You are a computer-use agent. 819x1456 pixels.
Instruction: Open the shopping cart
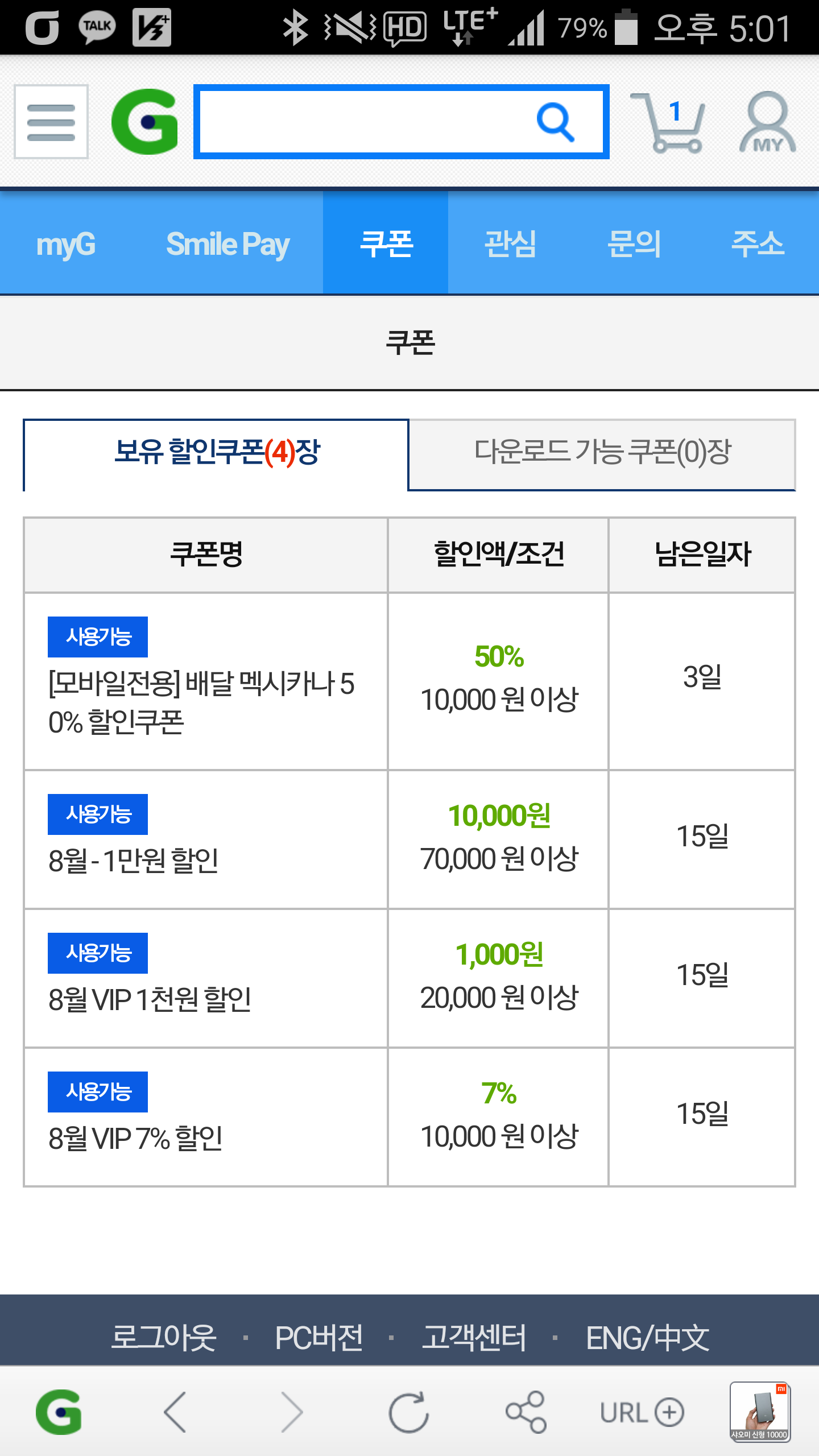[x=669, y=123]
